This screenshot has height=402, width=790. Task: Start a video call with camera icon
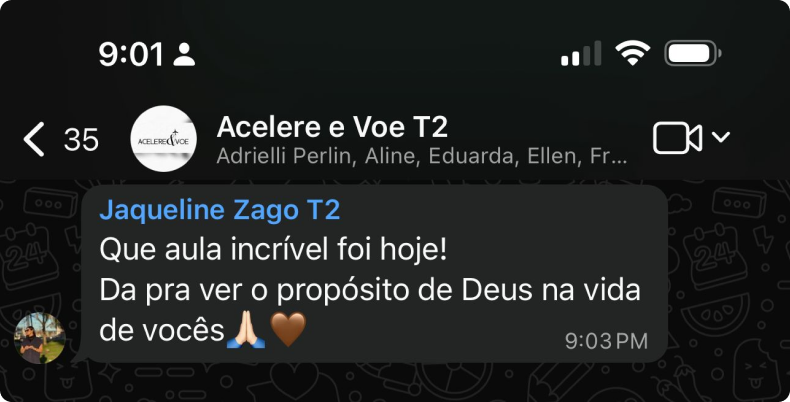[677, 138]
